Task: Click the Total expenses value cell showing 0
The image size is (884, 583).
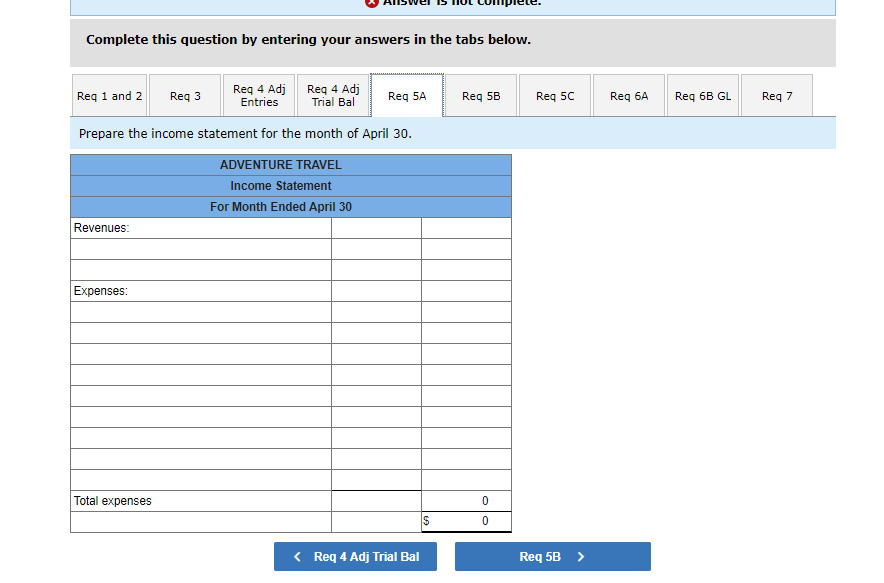Action: click(x=466, y=501)
